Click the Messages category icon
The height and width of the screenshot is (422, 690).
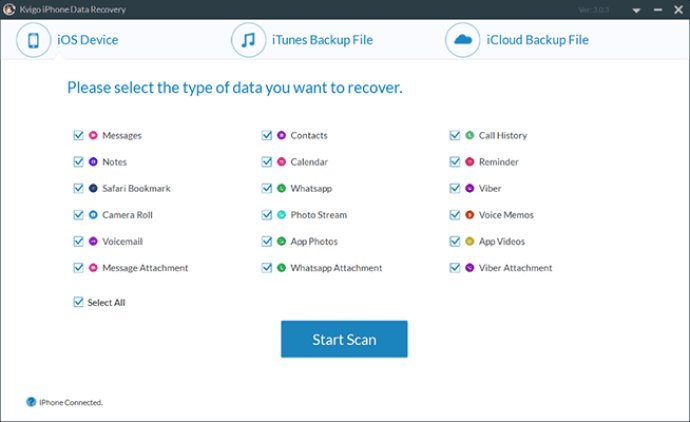[93, 135]
